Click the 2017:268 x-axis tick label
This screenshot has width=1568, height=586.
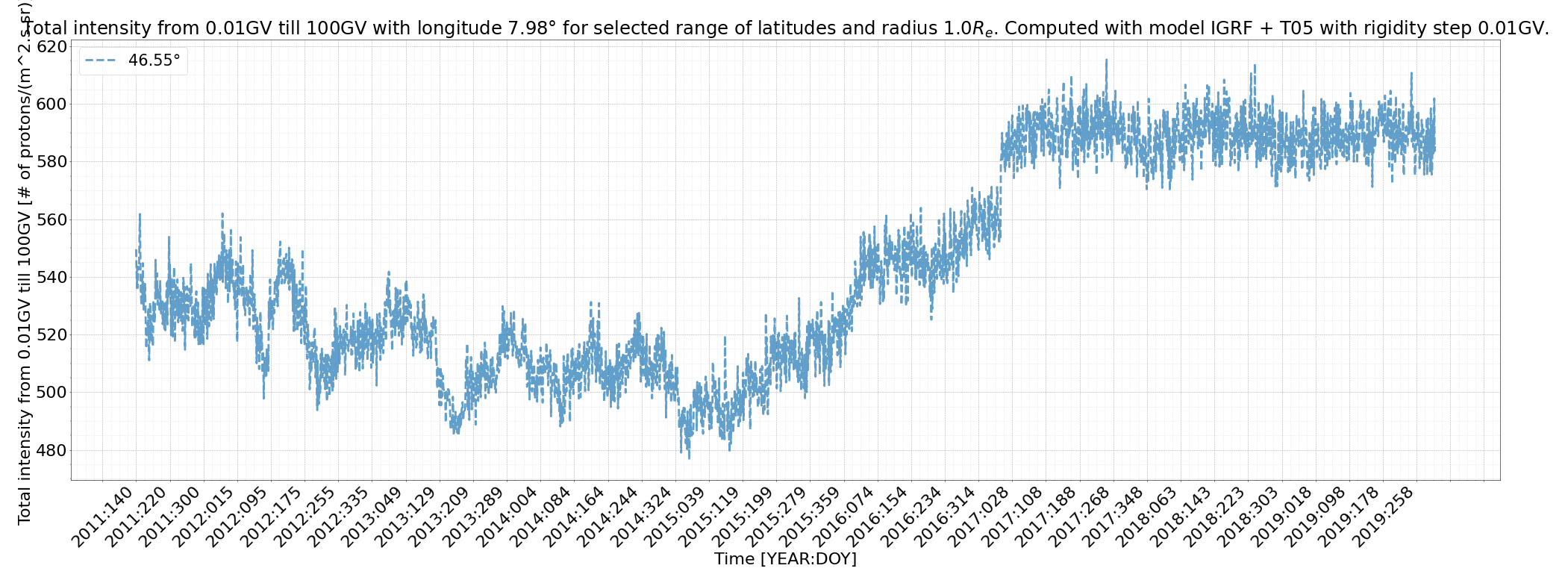[1079, 516]
